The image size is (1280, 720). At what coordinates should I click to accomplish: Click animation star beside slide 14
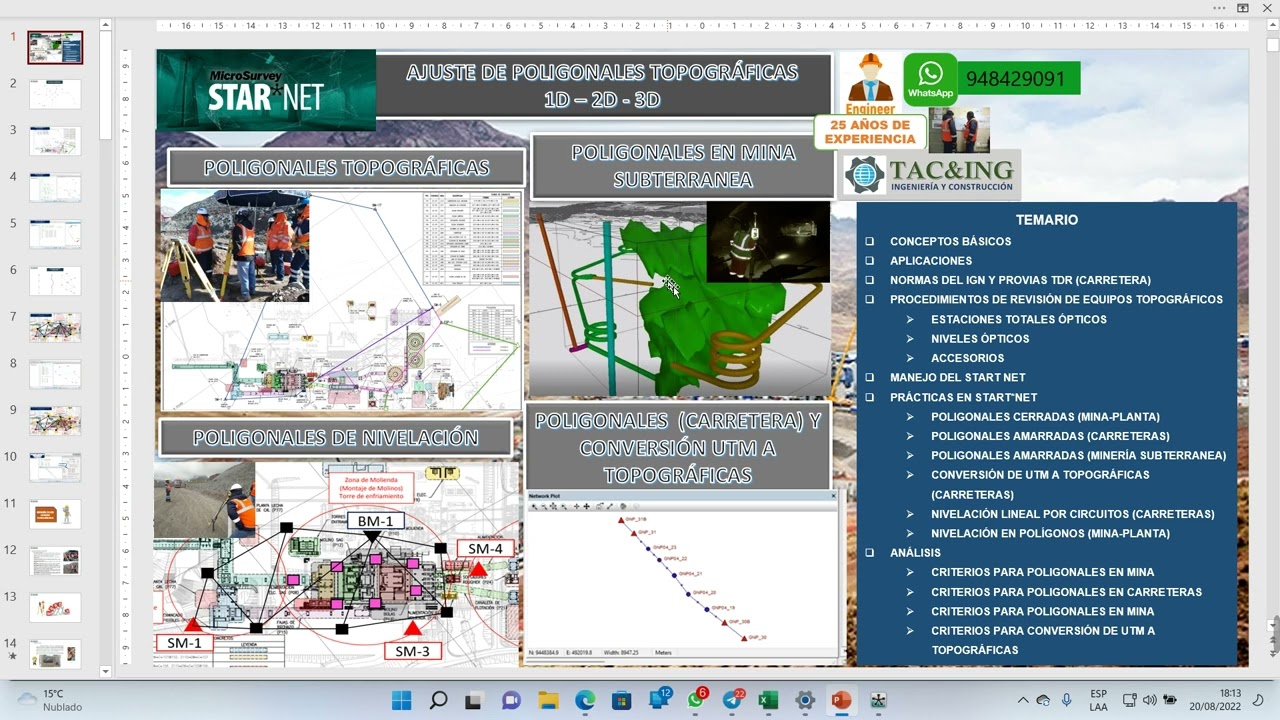[12, 657]
